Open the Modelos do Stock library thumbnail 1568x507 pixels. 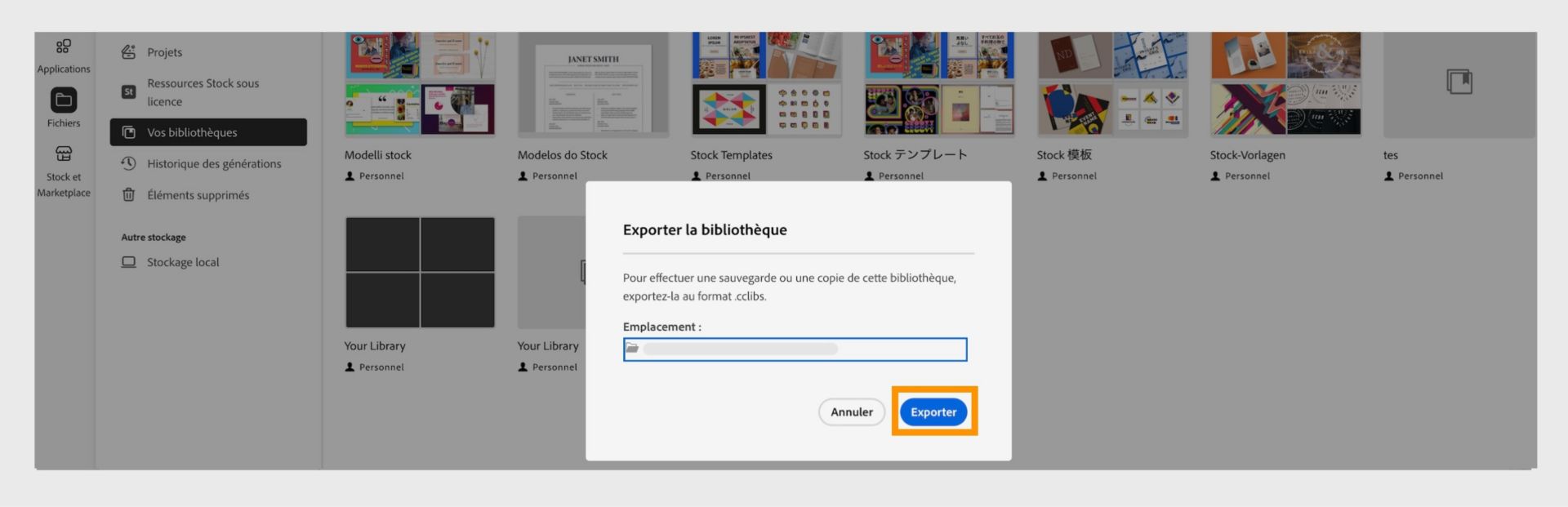pos(593,84)
